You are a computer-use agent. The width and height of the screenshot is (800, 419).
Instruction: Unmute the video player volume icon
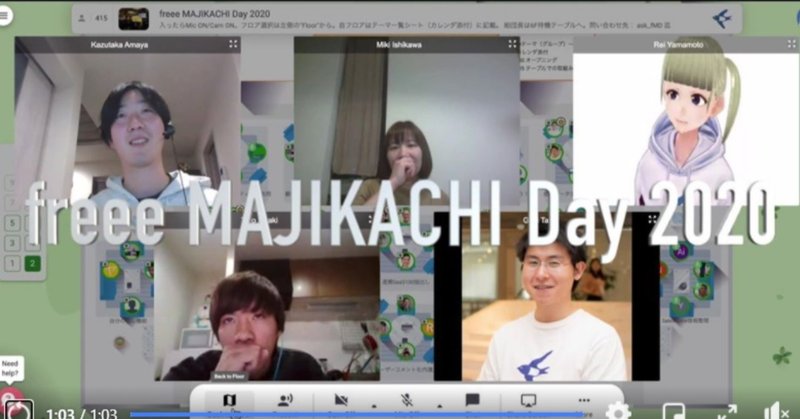777,411
